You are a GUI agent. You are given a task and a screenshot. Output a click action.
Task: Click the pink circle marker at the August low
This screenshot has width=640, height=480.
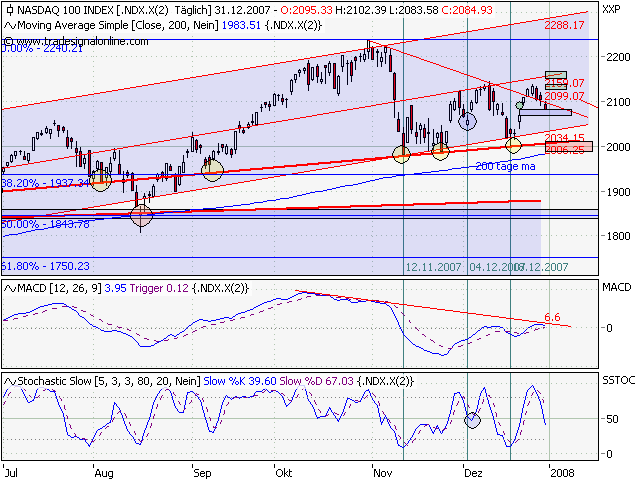(141, 215)
